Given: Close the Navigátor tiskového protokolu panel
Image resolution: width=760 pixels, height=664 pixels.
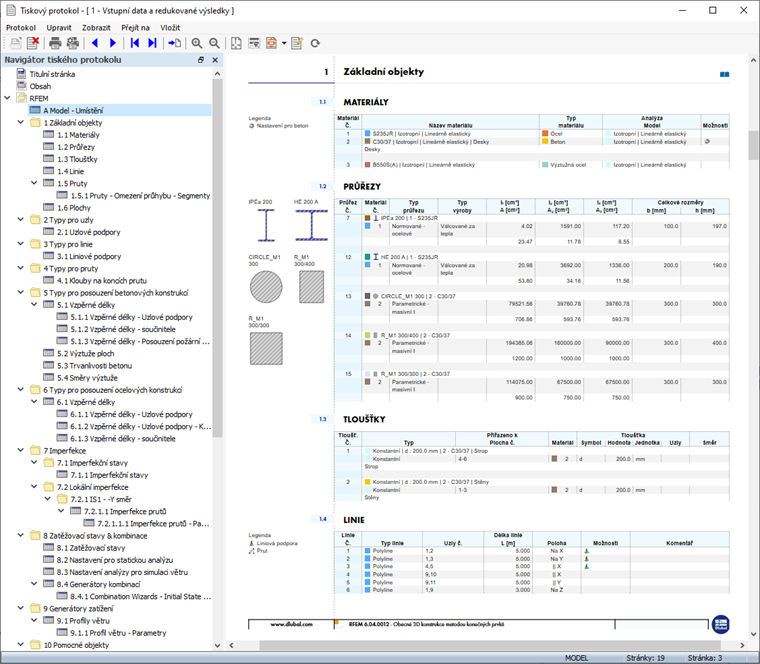Looking at the screenshot, I should point(215,60).
